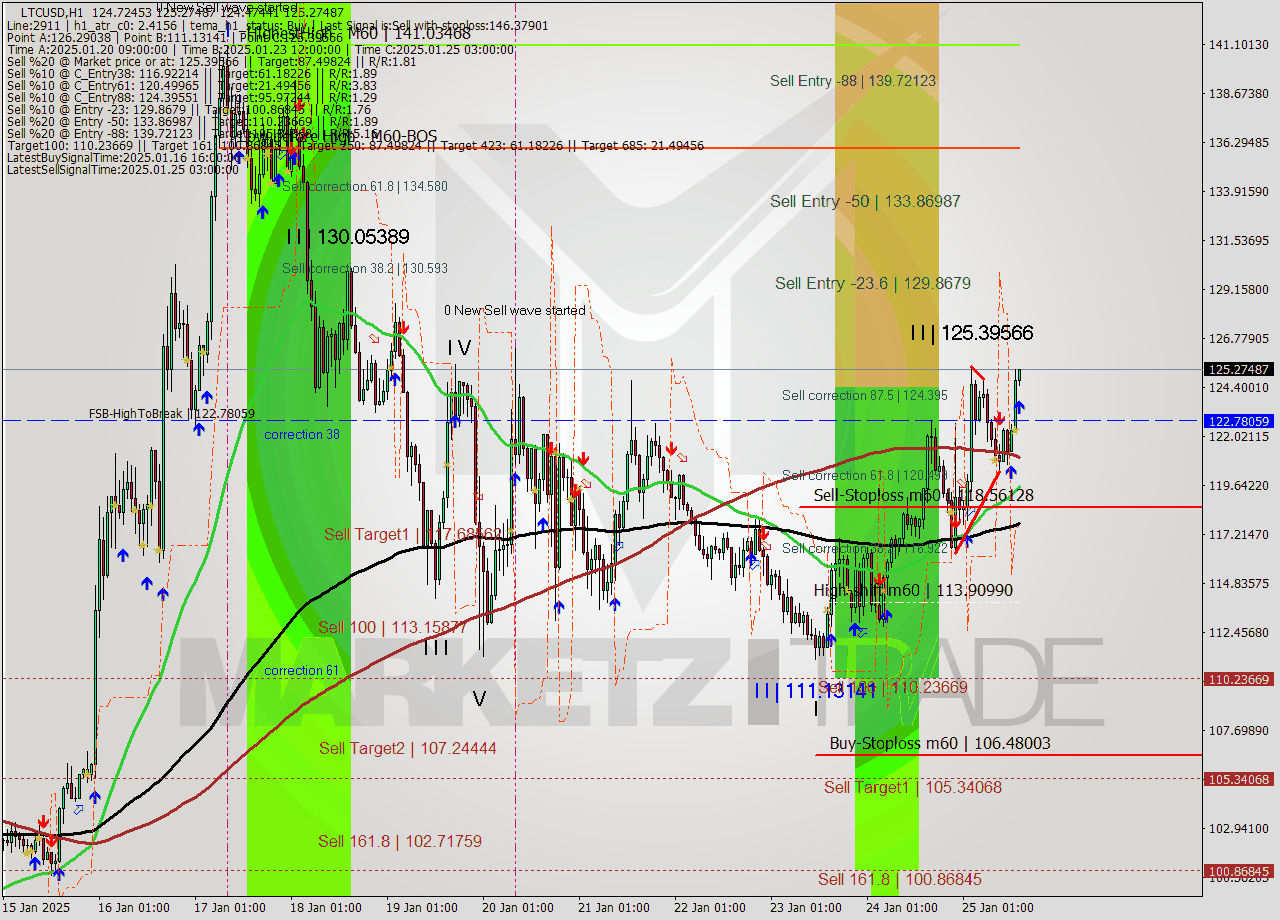Click the 'correction 61' blue label
The width and height of the screenshot is (1280, 920).
pos(301,671)
